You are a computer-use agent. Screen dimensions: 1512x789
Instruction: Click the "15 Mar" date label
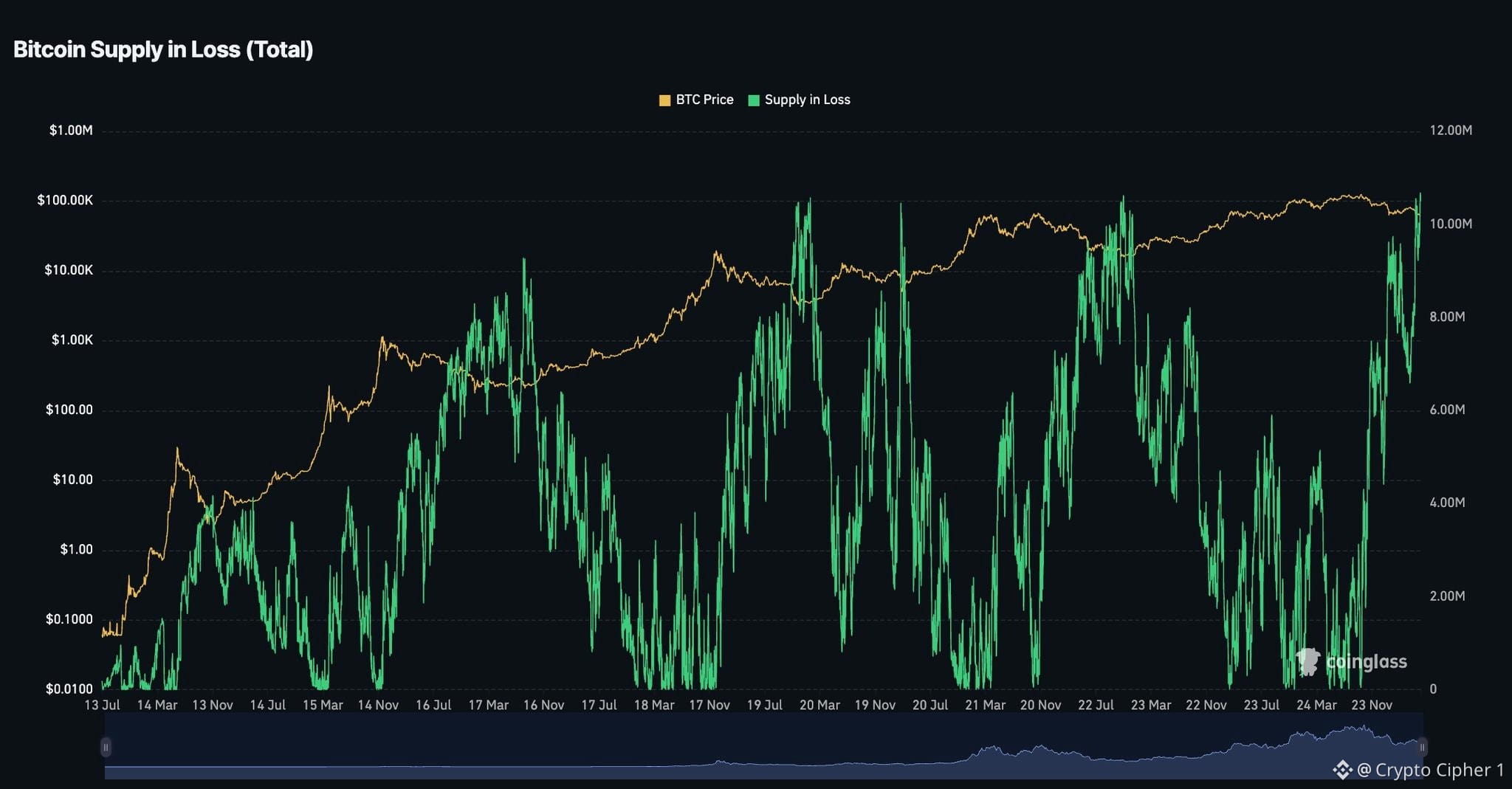click(323, 705)
